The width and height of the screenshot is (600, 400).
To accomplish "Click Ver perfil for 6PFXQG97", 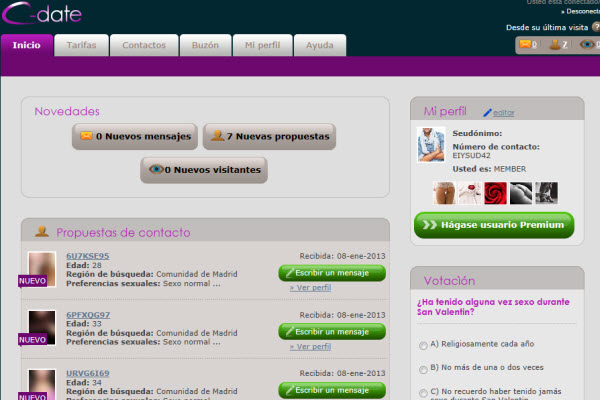I will pos(310,346).
